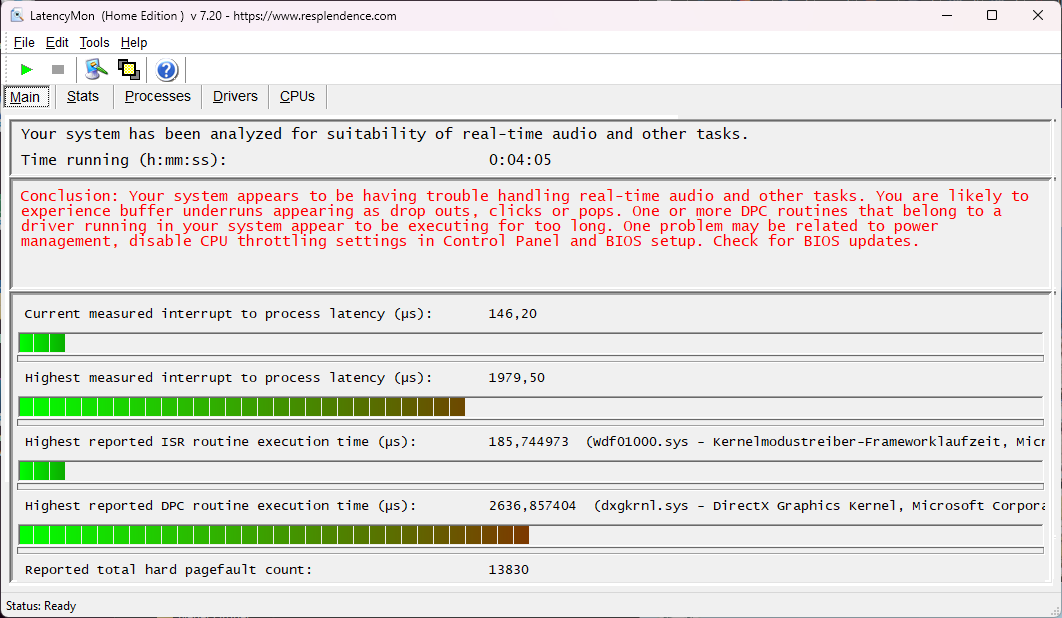Go to the Drivers tab
The image size is (1062, 618).
[x=235, y=96]
